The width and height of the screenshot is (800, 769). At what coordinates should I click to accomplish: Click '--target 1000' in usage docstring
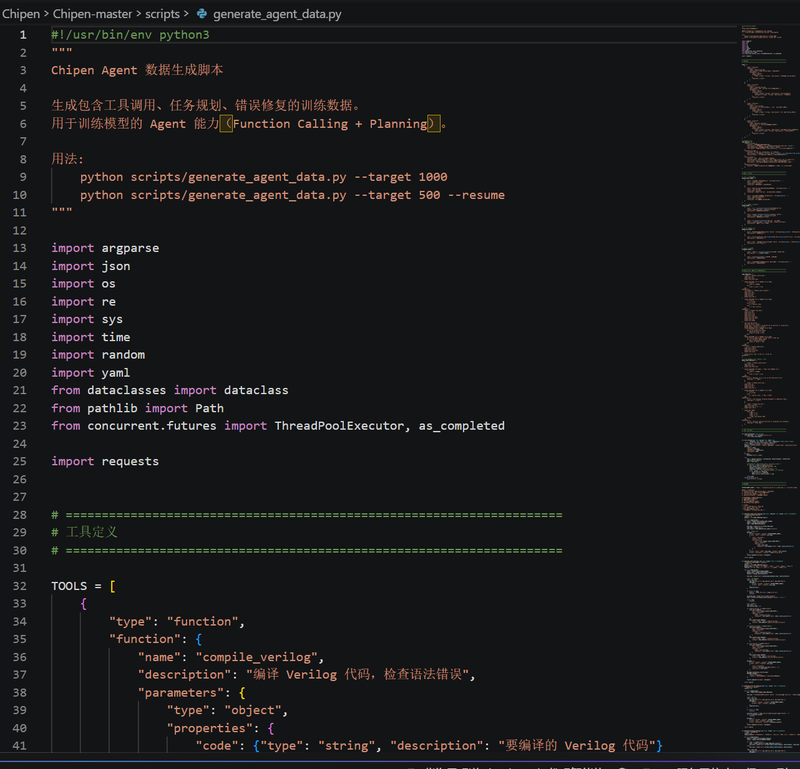[x=401, y=177]
